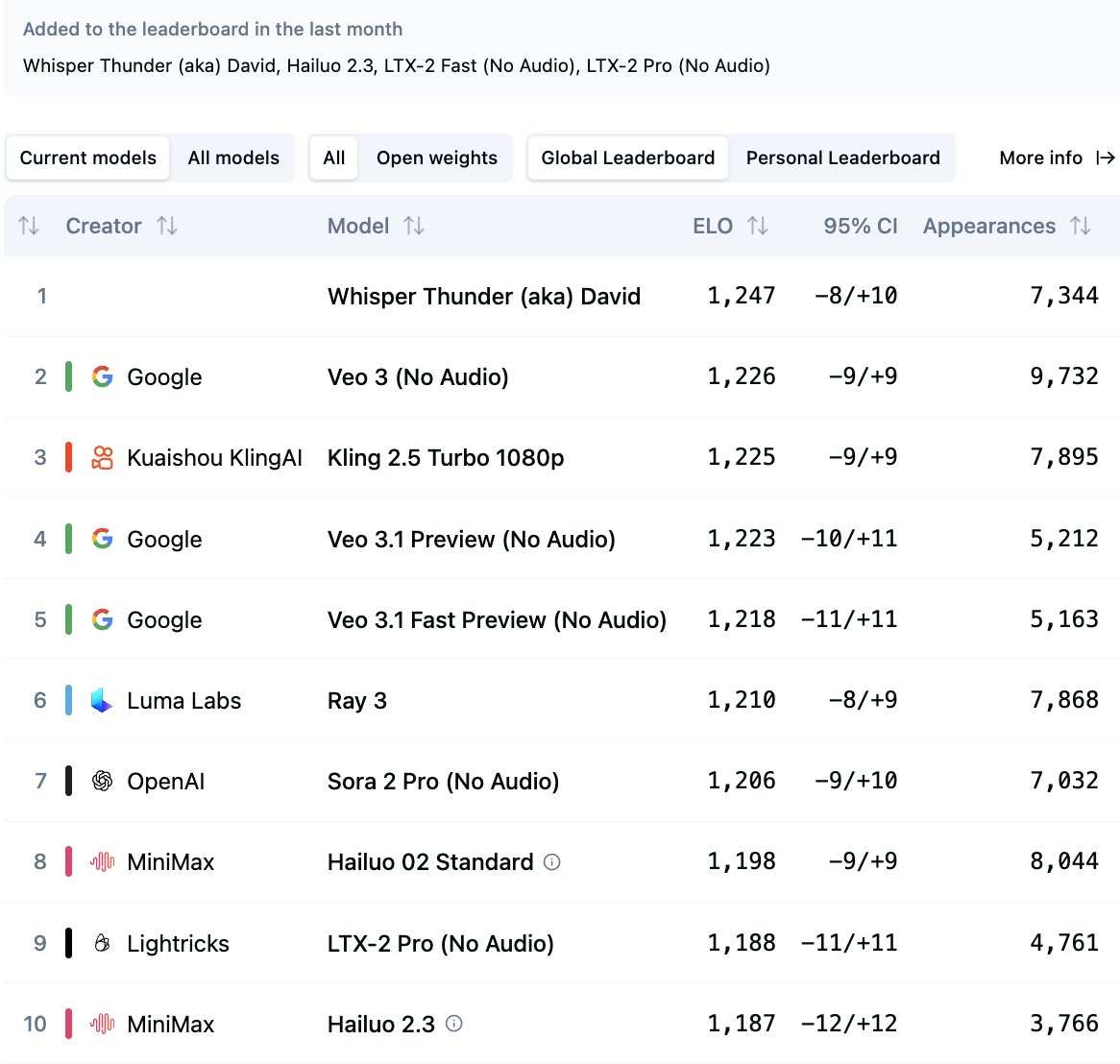
Task: Open the Personal Leaderboard tab
Action: (842, 158)
